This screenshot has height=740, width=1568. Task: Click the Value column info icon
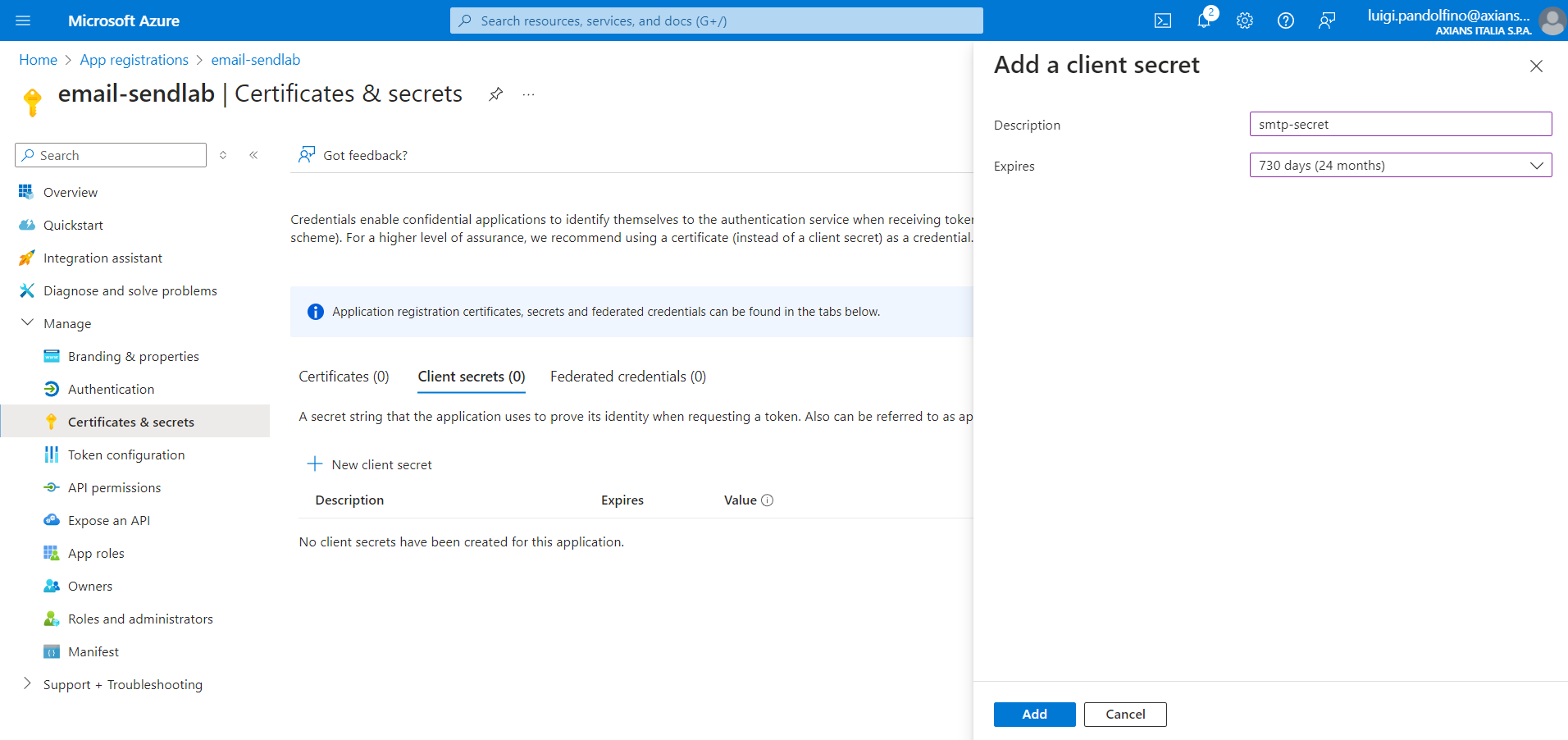coord(768,500)
